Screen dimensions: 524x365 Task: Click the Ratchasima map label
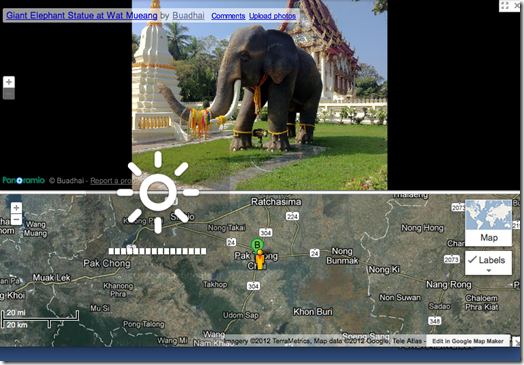point(276,202)
